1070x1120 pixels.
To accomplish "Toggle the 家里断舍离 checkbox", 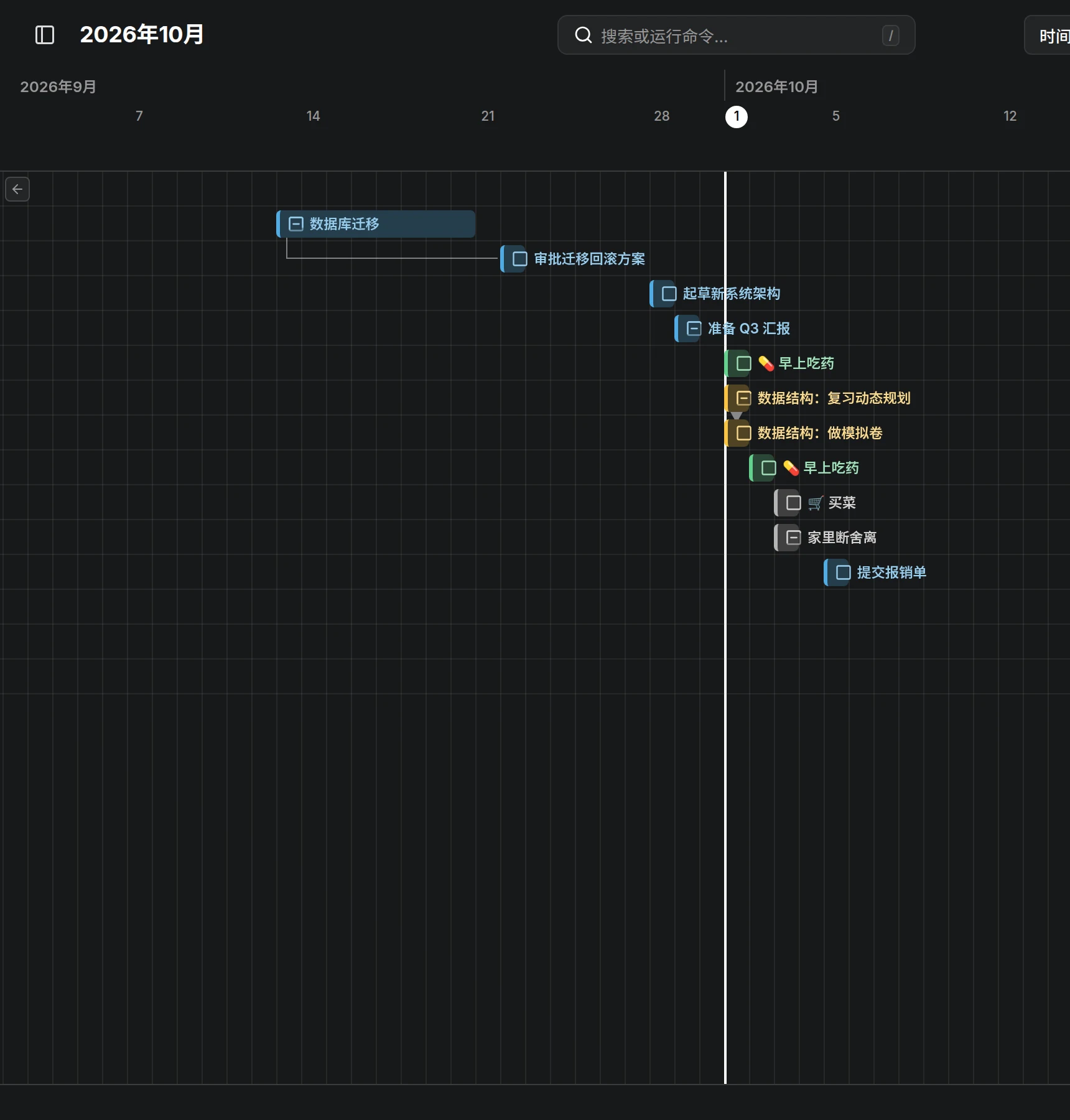I will tap(794, 538).
